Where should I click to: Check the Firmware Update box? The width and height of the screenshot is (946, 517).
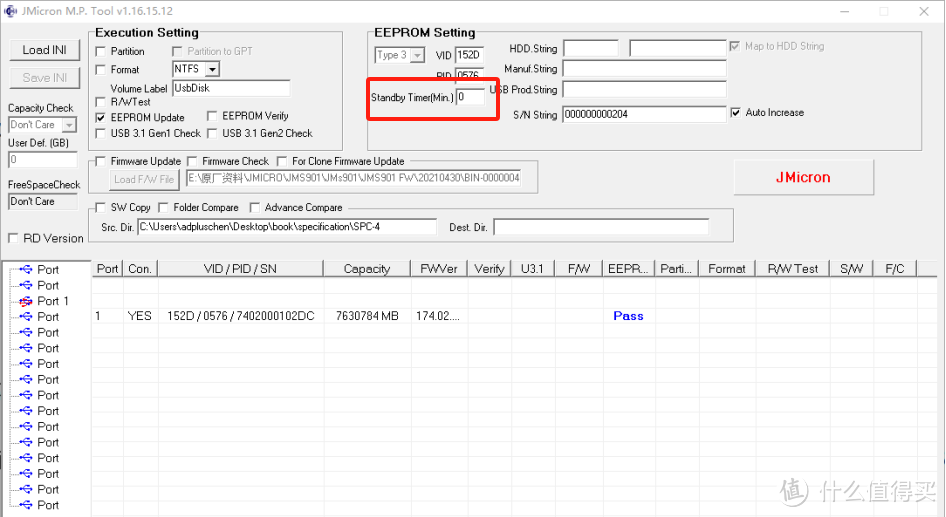[x=100, y=161]
